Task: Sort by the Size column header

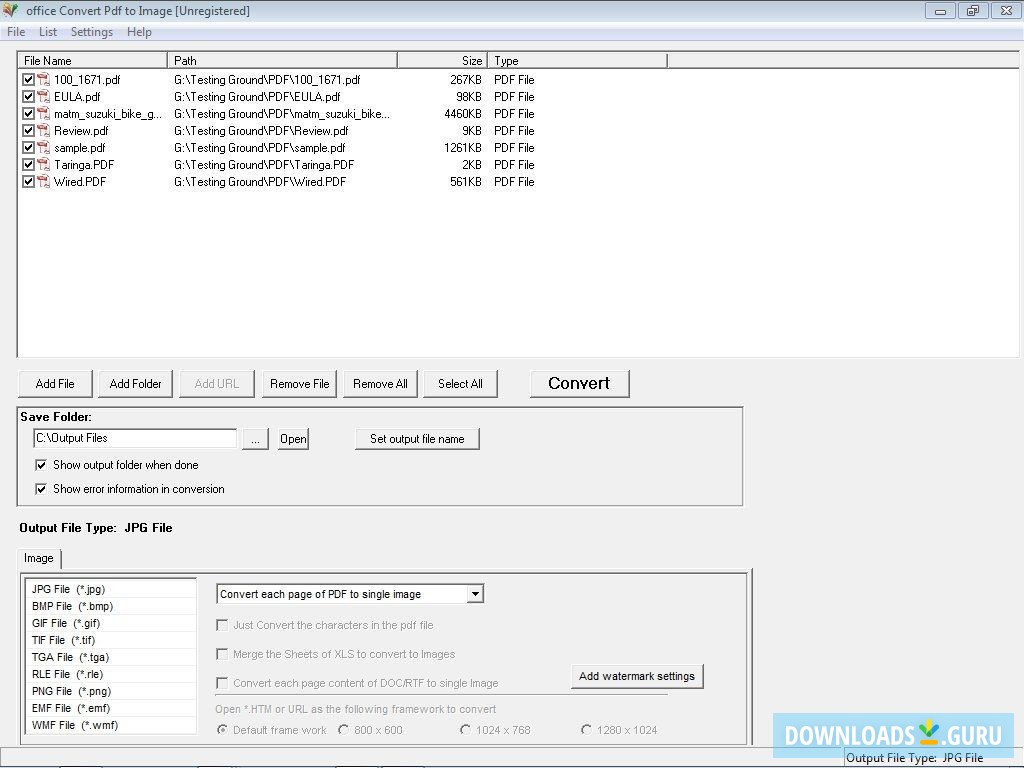Action: [442, 61]
